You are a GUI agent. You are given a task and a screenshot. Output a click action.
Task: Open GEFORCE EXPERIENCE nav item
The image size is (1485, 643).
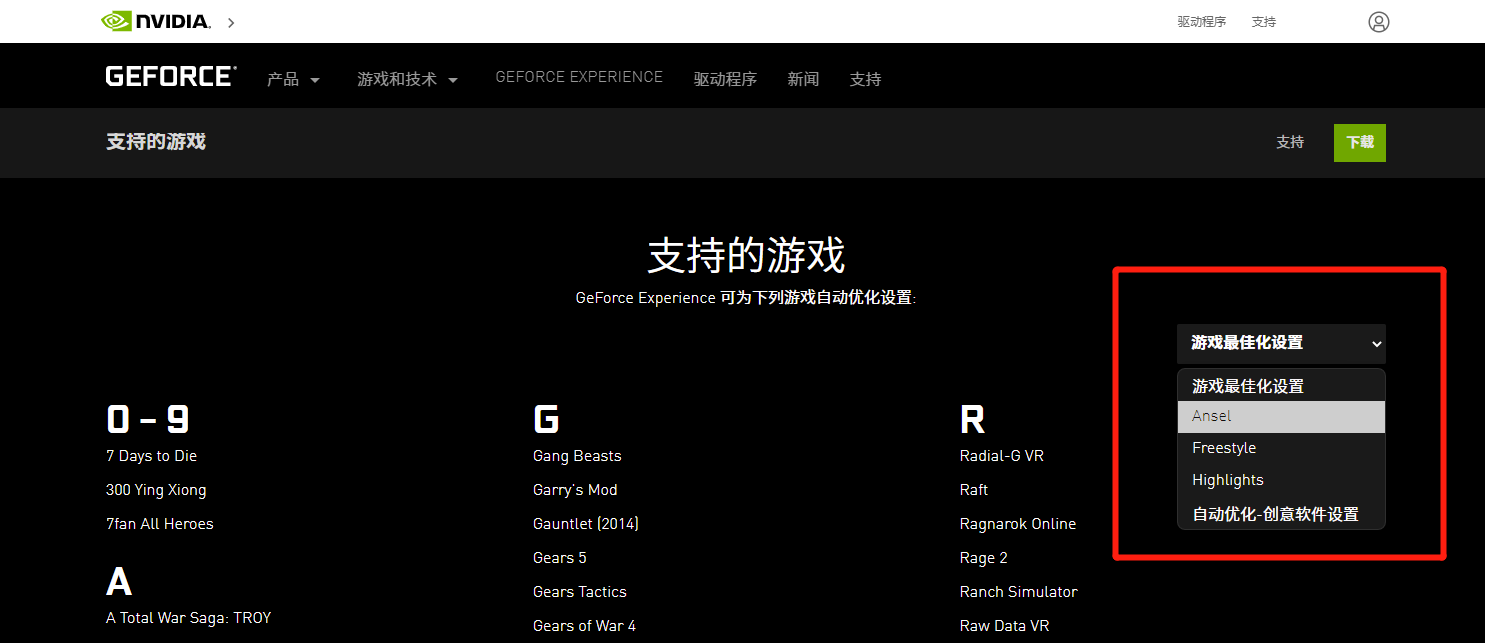point(579,77)
